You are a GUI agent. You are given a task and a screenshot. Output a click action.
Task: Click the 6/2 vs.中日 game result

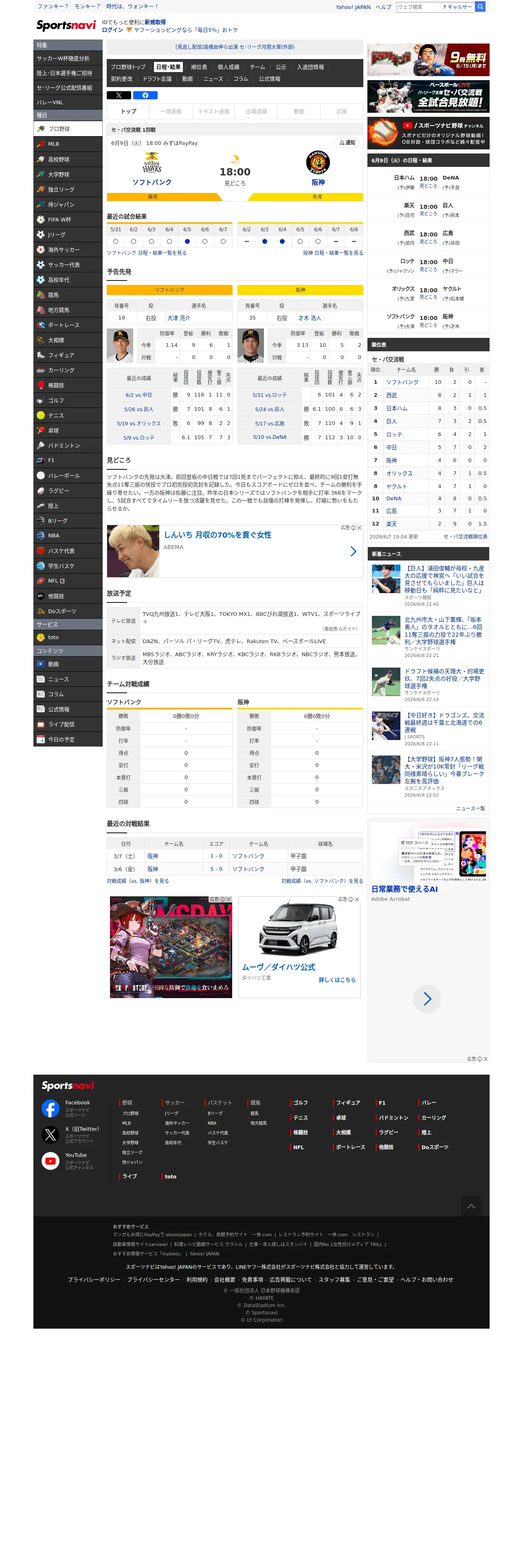[x=139, y=394]
